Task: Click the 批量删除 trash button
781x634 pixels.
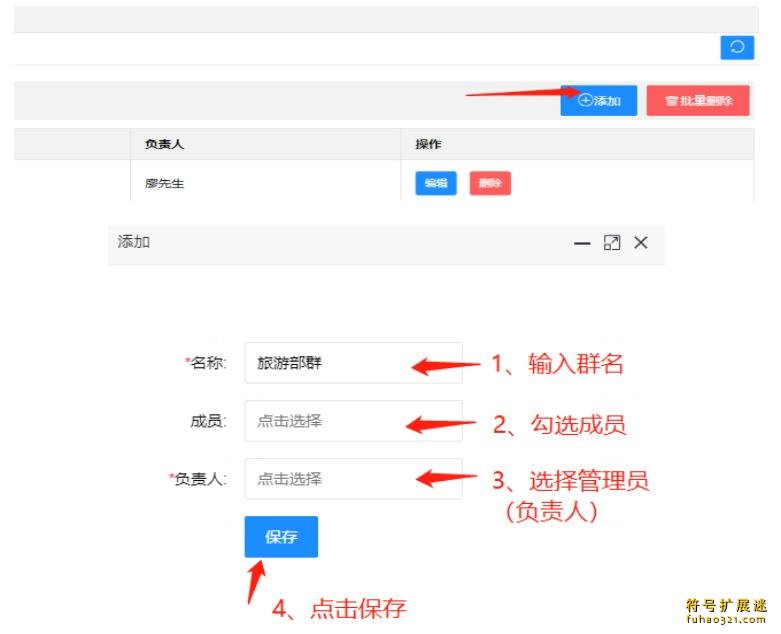Action: 698,101
